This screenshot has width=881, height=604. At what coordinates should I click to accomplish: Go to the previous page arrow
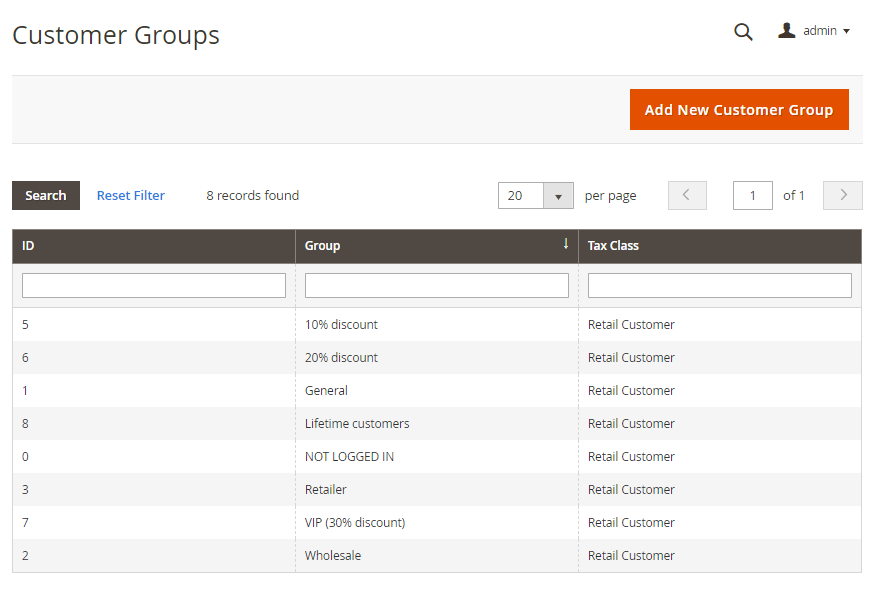[686, 196]
